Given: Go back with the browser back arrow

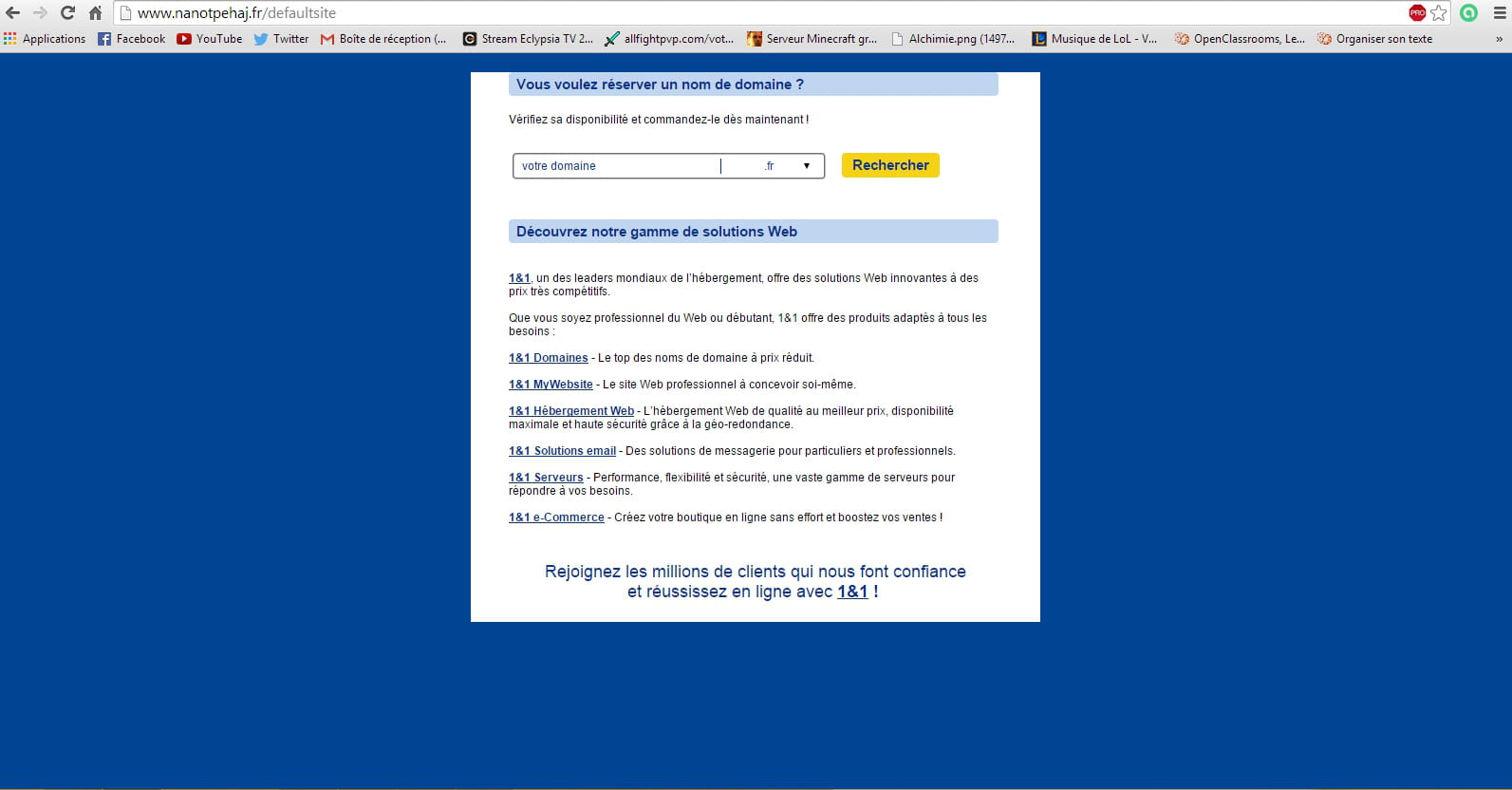Looking at the screenshot, I should [13, 13].
